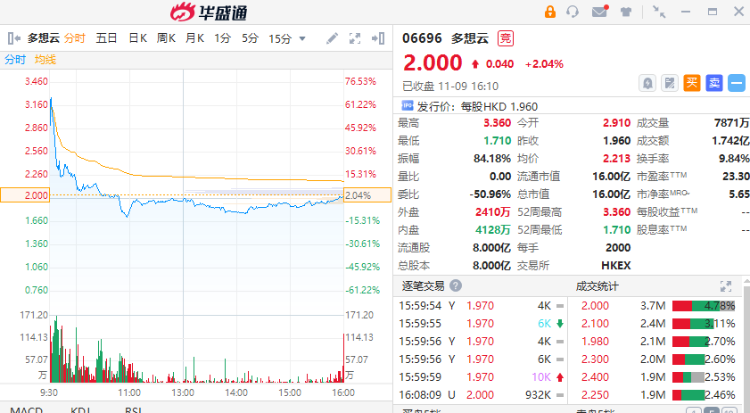Click the 发行价 HKD 1.960 text
Screen dimensions: 750x413
point(477,106)
